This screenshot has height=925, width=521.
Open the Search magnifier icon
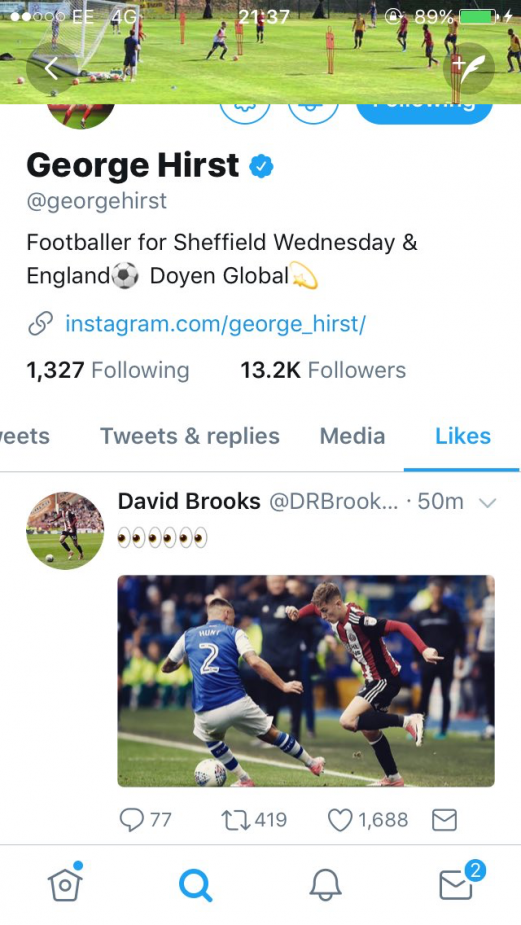pos(195,885)
